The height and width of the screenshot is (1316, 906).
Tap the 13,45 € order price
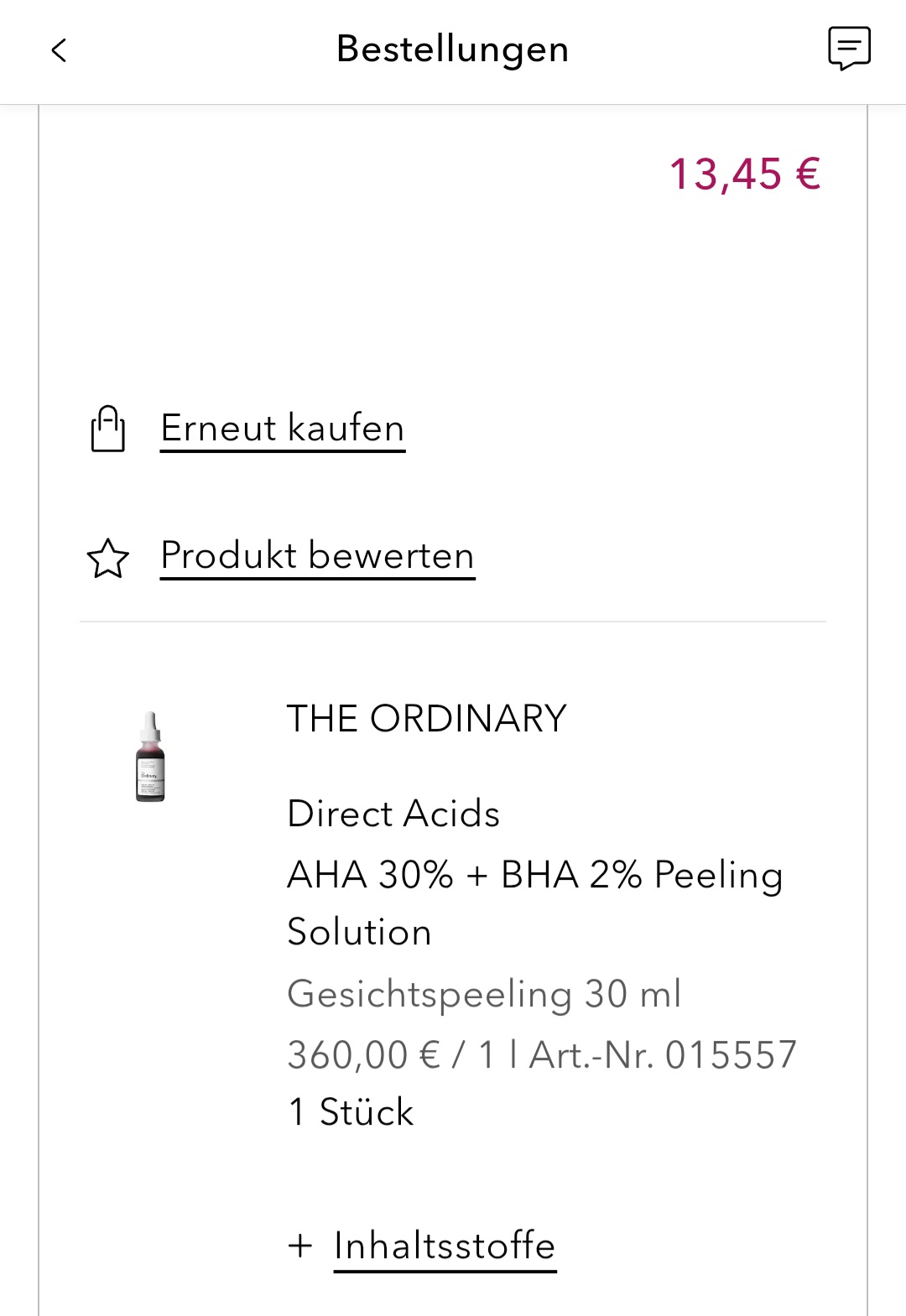[x=744, y=174]
